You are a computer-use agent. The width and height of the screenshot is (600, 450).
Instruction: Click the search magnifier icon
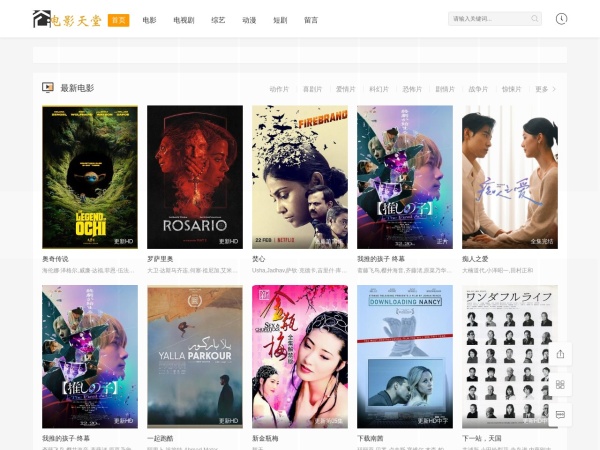(x=535, y=19)
